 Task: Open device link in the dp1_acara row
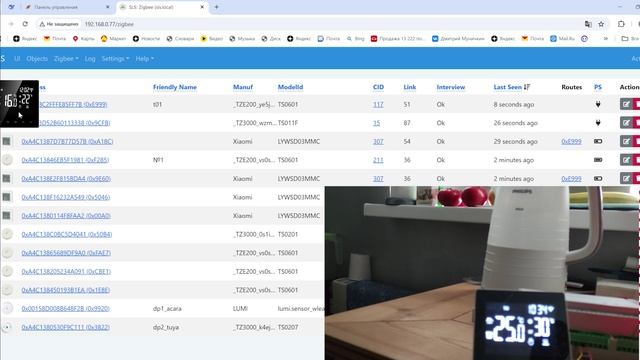[66, 309]
